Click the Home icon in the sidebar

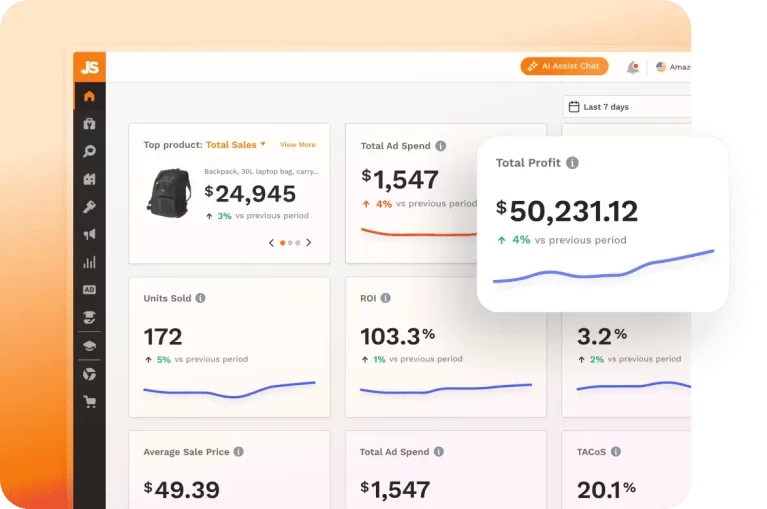(89, 97)
